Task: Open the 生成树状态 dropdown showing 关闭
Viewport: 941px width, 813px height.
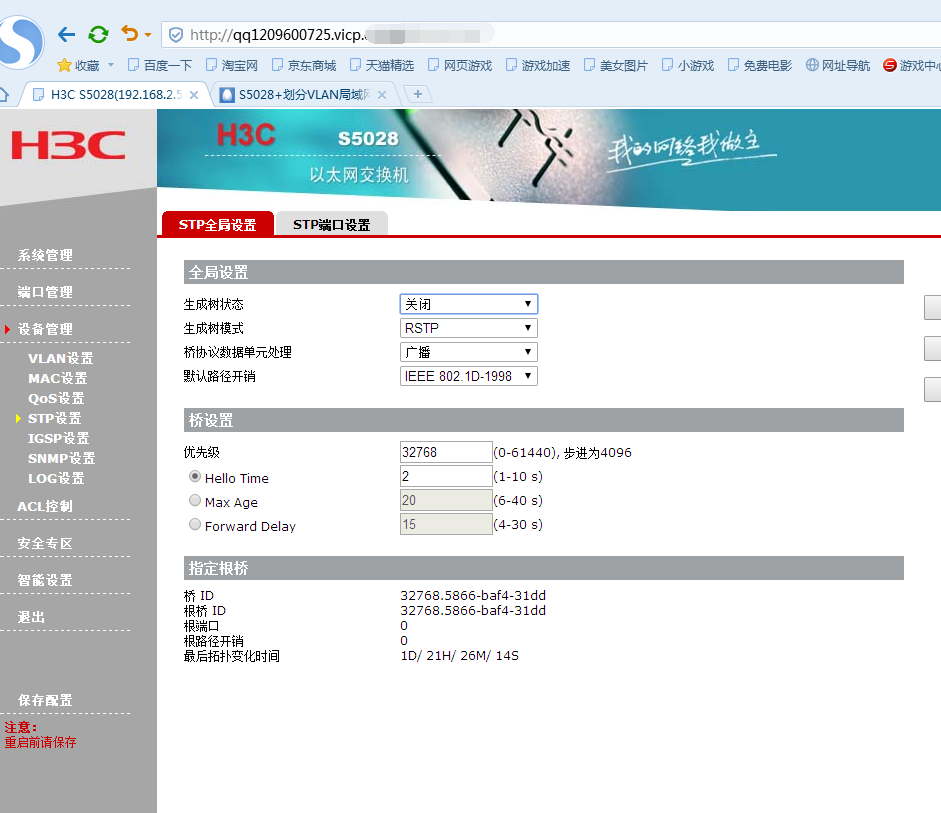Action: 469,304
